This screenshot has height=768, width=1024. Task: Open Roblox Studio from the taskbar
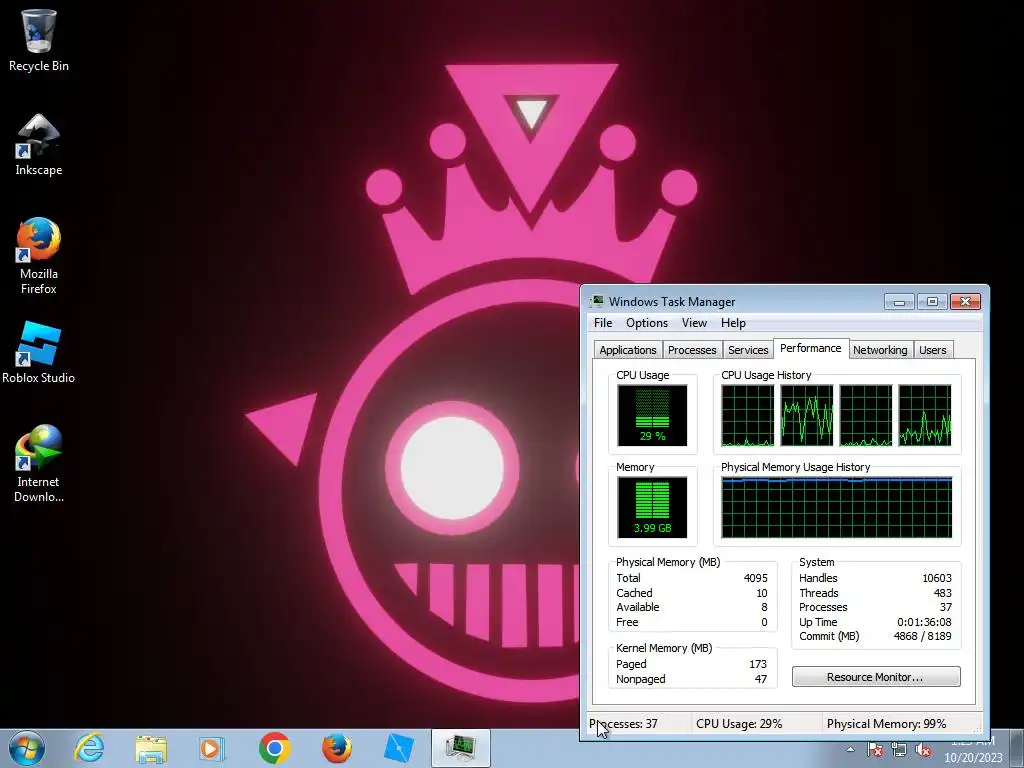[398, 748]
